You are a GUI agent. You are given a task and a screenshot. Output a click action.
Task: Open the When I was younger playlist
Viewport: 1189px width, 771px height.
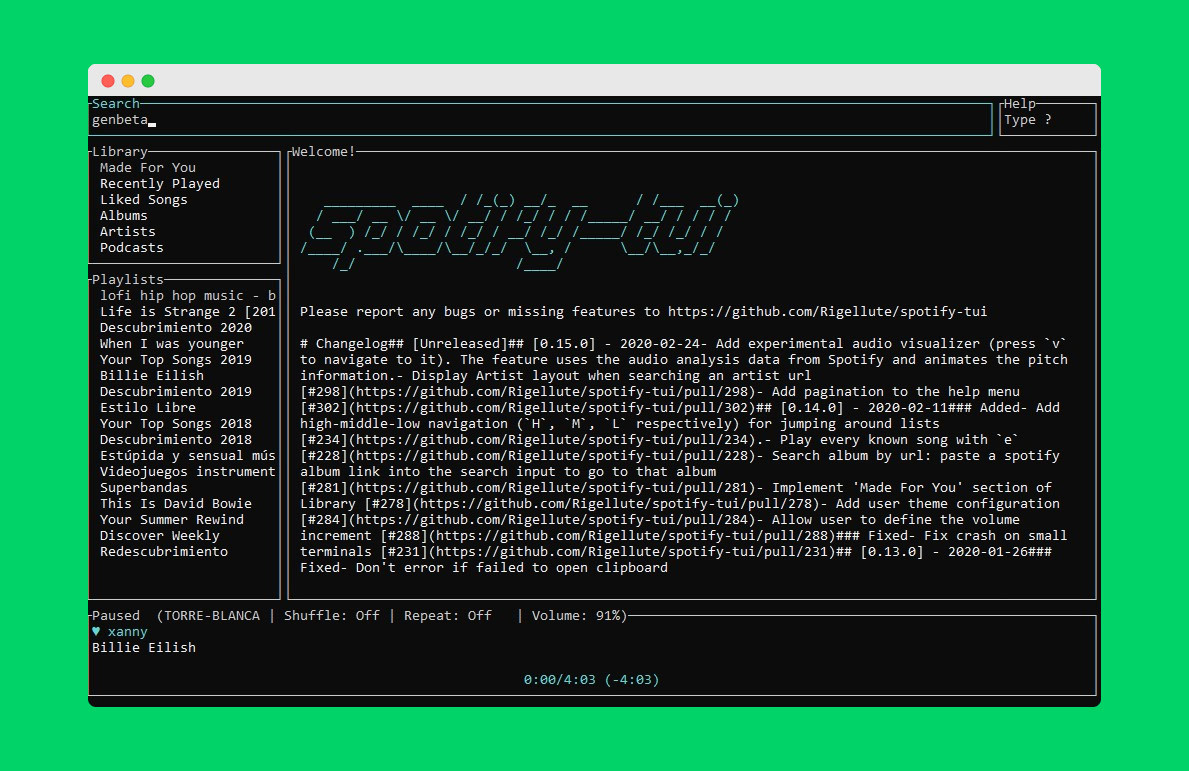(x=172, y=343)
